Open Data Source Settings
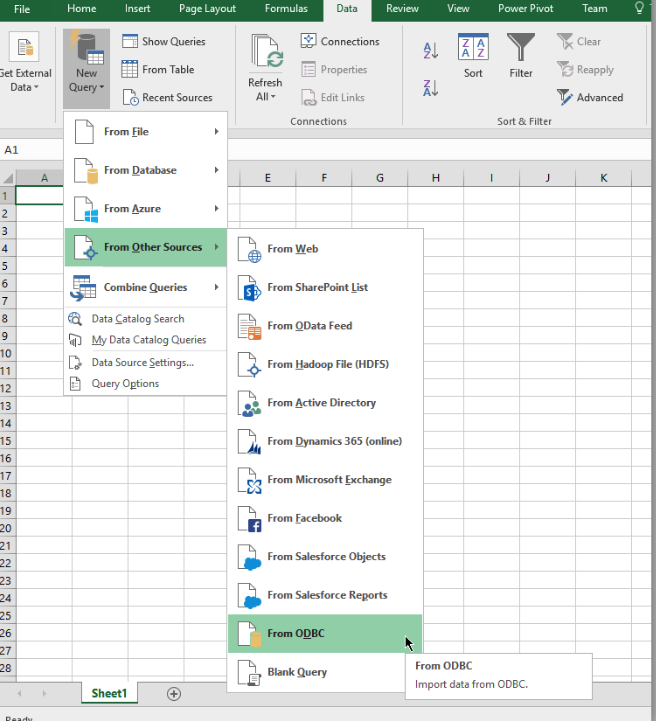 point(145,362)
